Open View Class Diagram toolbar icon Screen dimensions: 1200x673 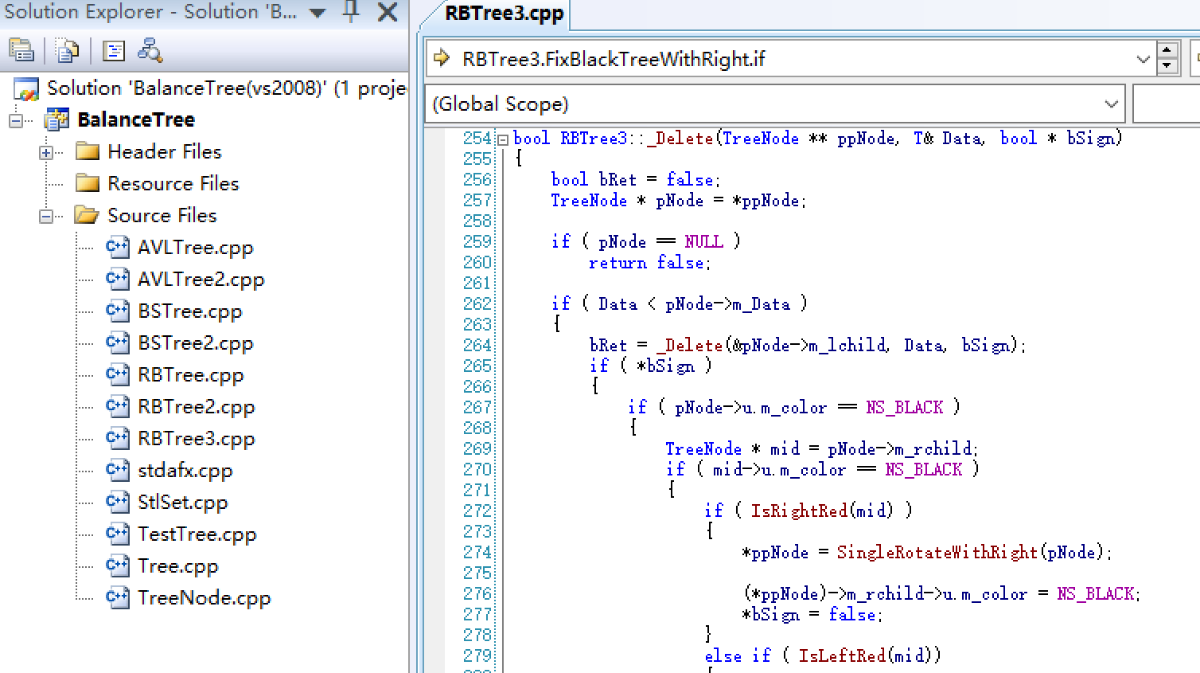click(150, 50)
